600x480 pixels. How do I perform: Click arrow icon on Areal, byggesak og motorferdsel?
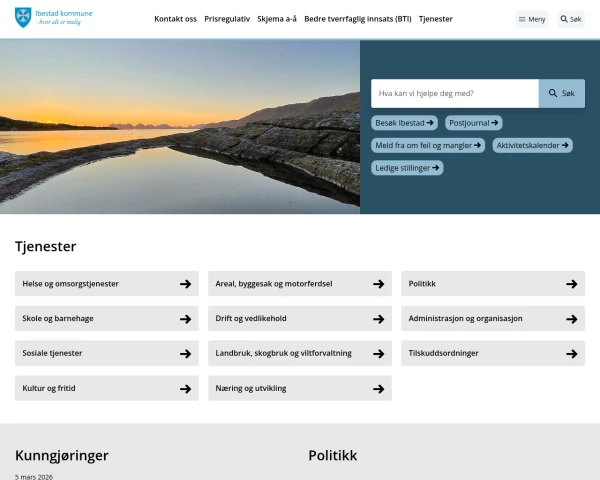tap(378, 284)
